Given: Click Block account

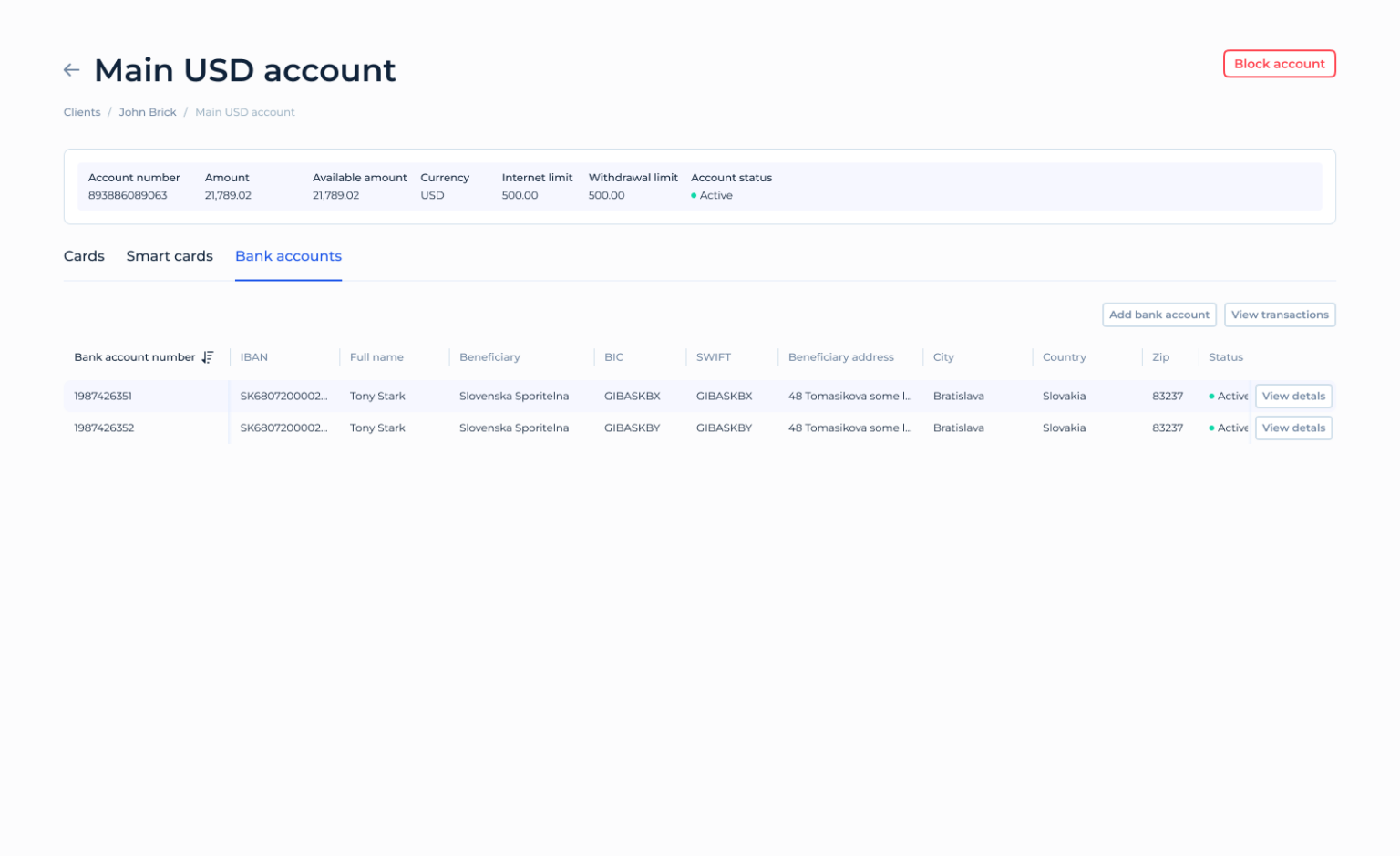Looking at the screenshot, I should (1279, 64).
